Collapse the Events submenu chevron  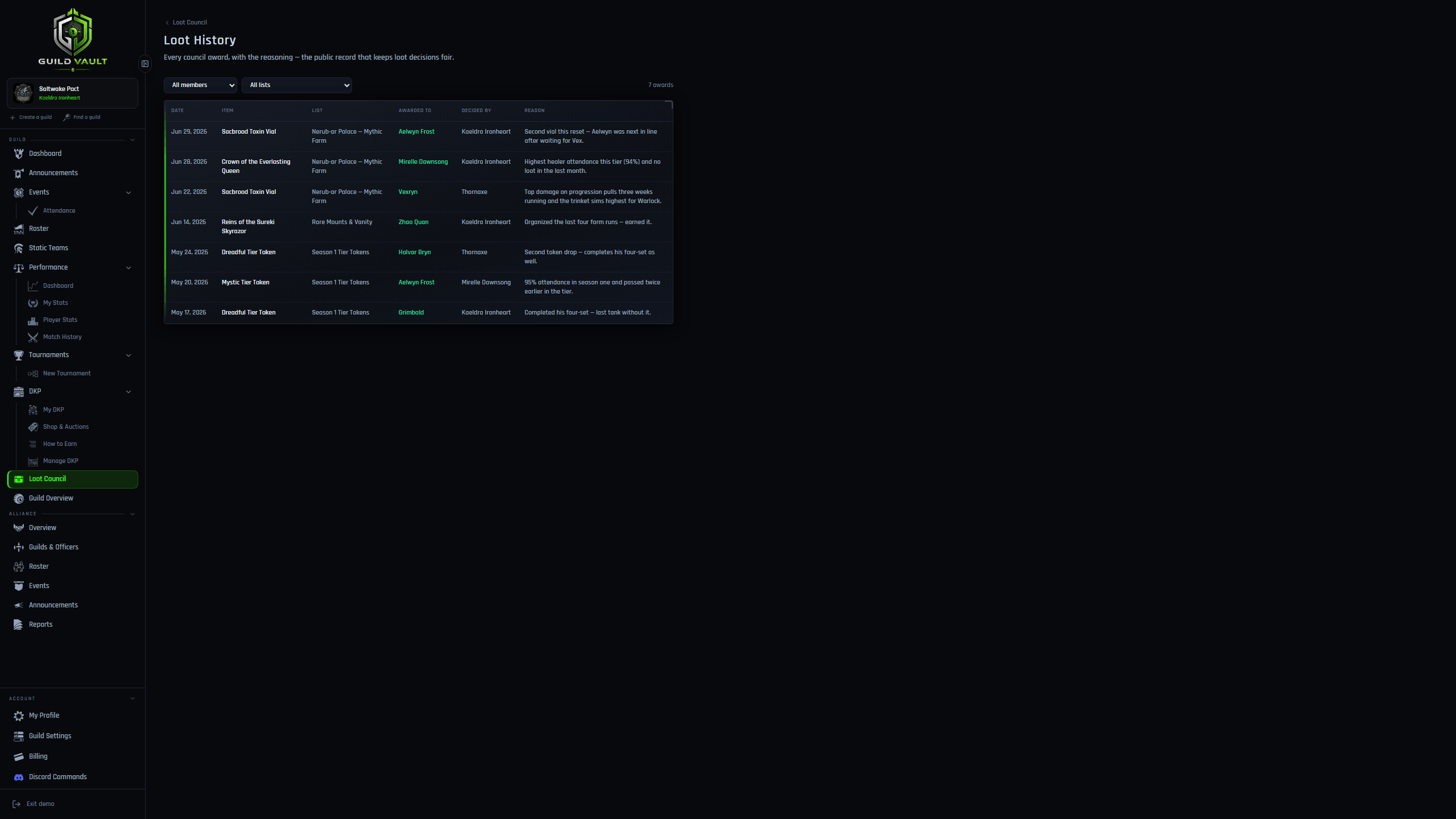click(129, 193)
